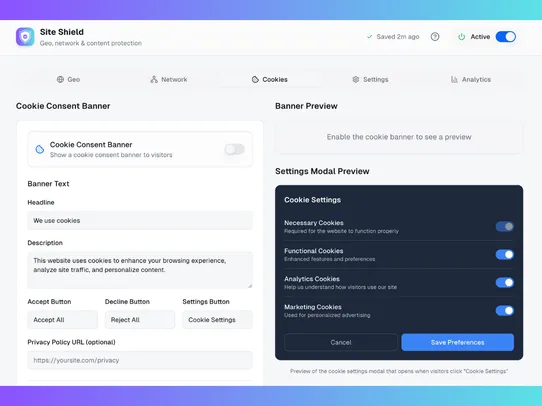Click the globe icon on Geo tab
Screen dimensions: 542x406
coord(60,79)
